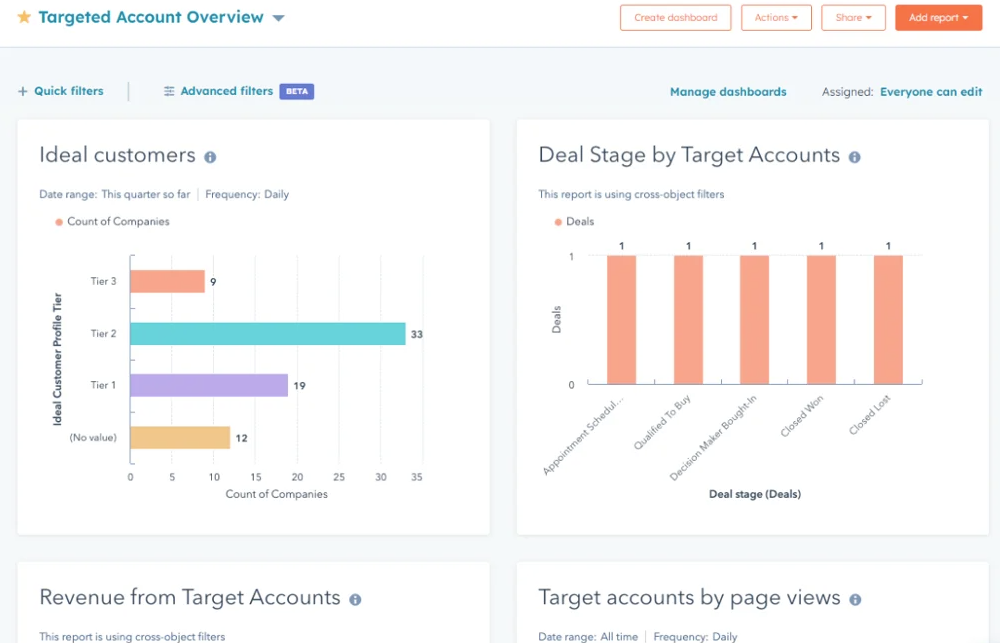Click the Create dashboard button
Screen dimensions: 1000x643
[675, 18]
